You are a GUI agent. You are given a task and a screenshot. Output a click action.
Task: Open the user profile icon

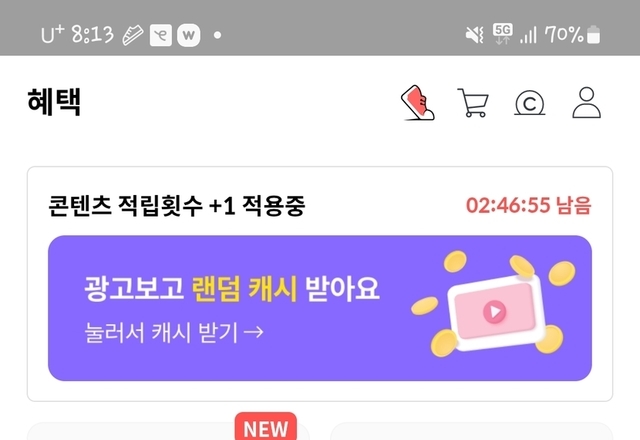[587, 102]
